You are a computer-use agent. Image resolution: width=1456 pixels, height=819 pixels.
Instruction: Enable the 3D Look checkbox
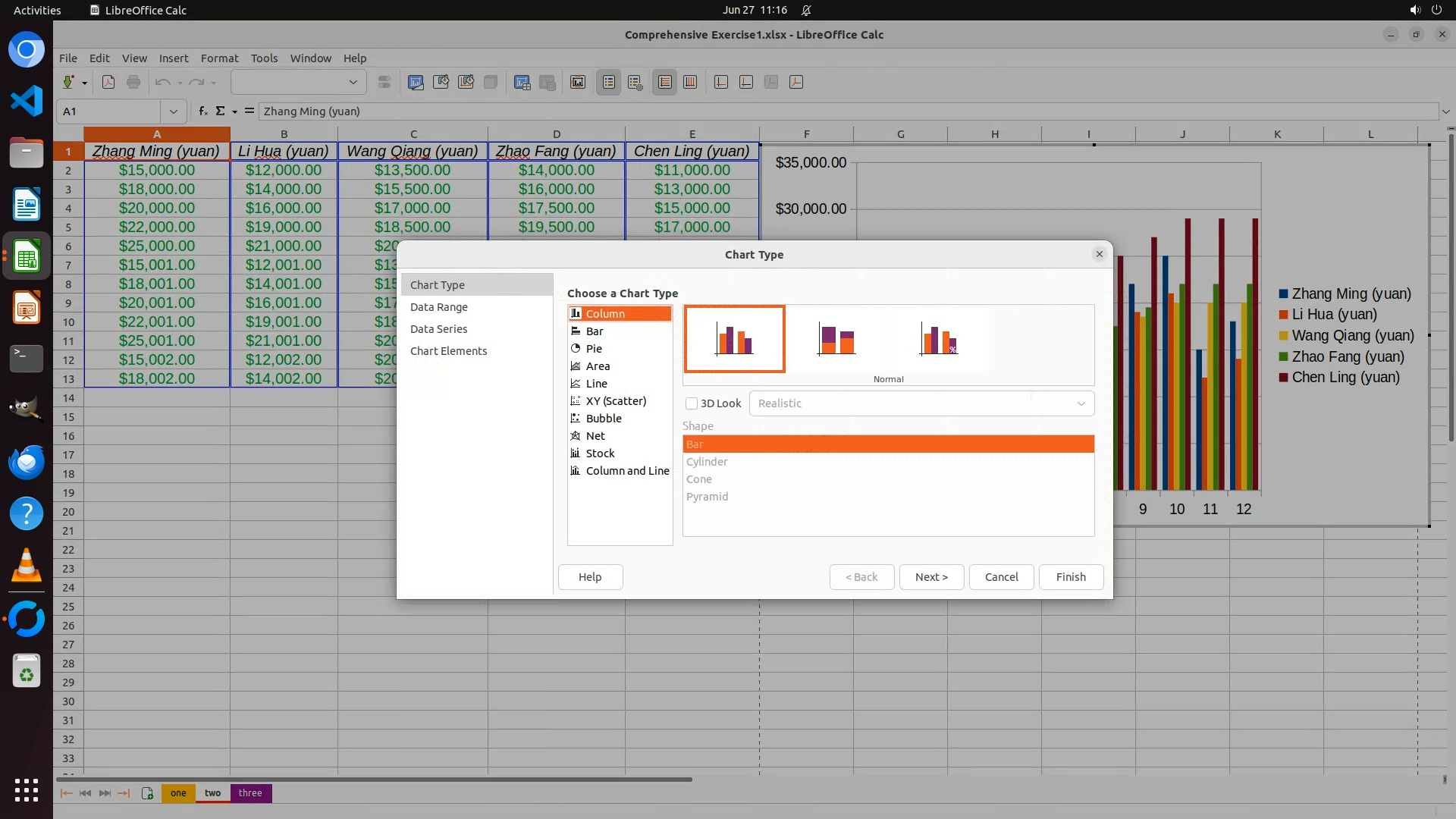coord(692,403)
